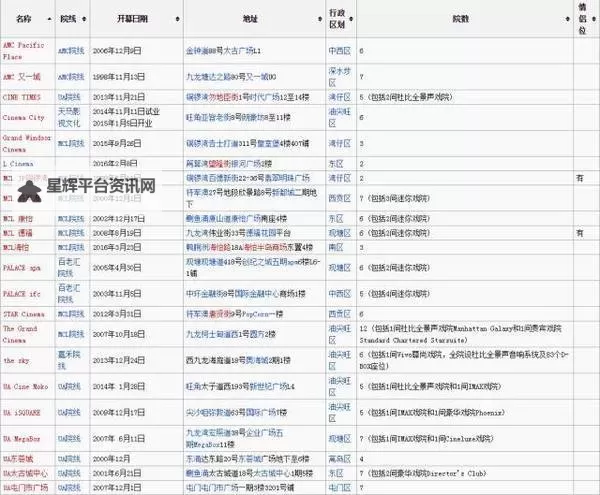Open 百老汇院线 link in PALACE apm row
600x495 pixels.
click(69, 268)
